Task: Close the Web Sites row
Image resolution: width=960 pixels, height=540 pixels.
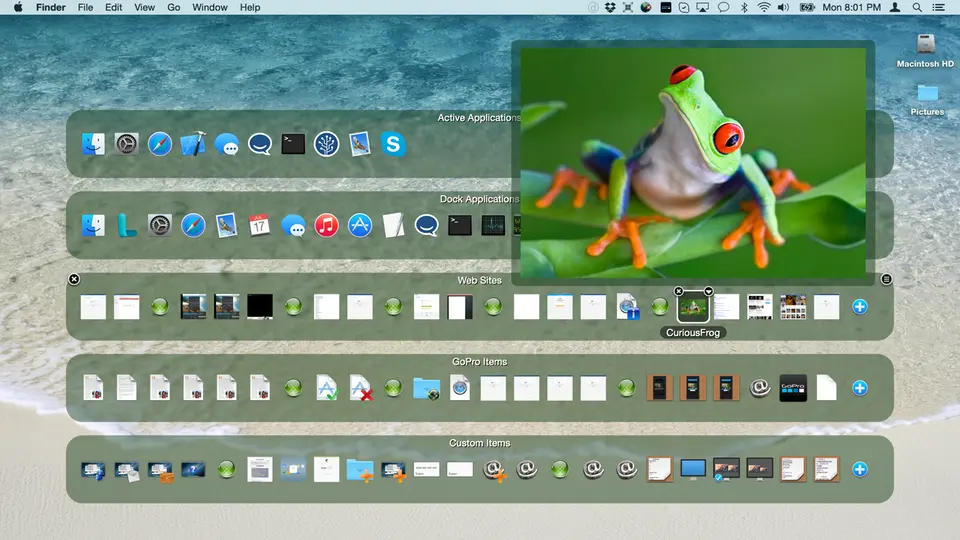Action: click(74, 280)
